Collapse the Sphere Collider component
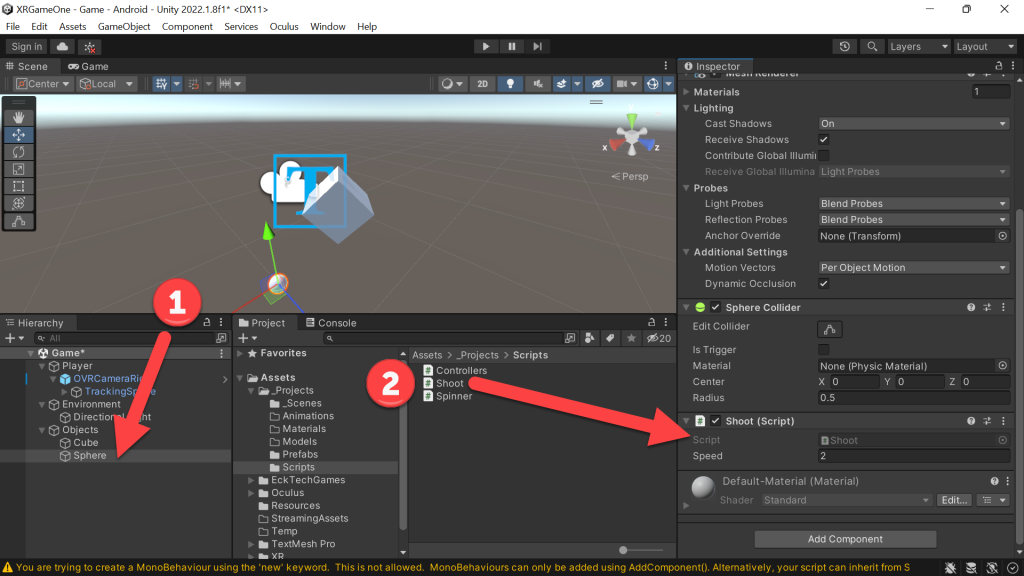 point(686,308)
